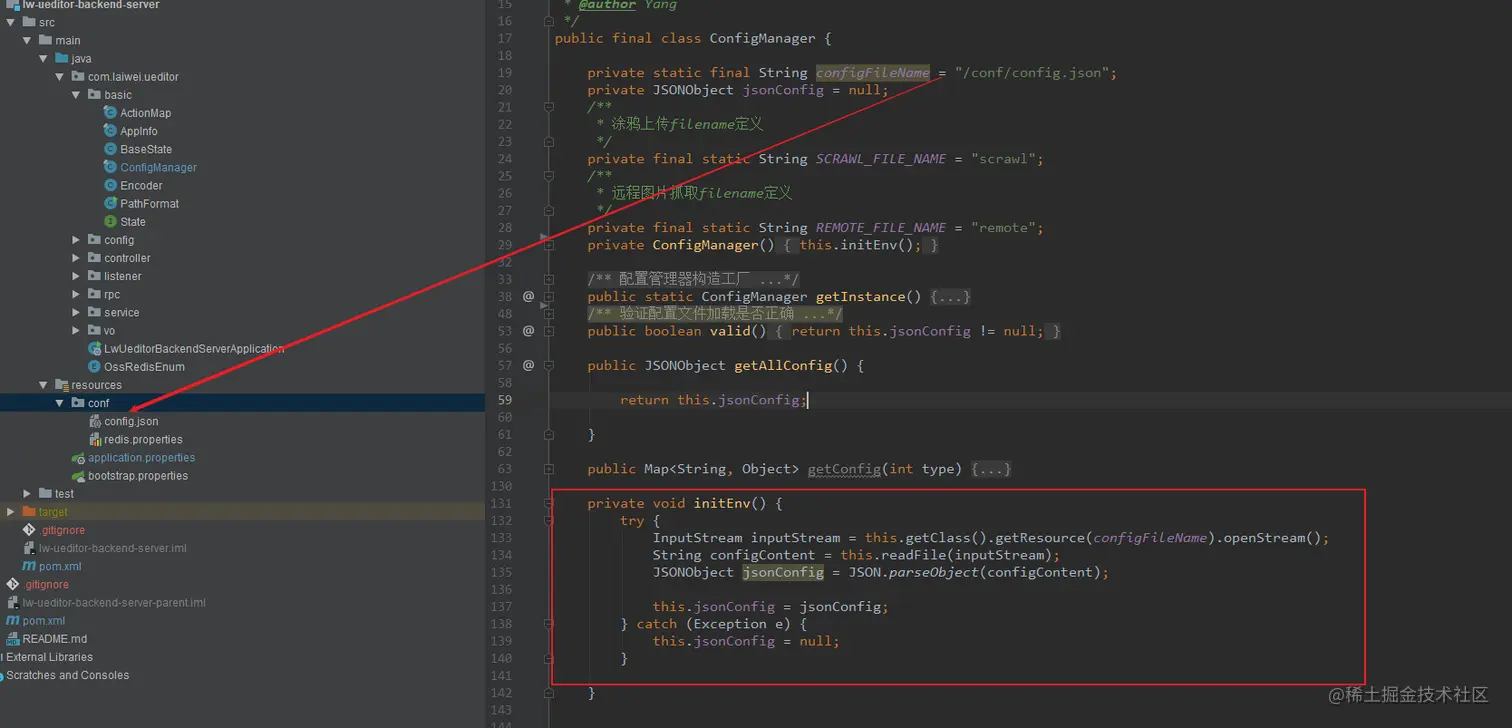Image resolution: width=1512 pixels, height=728 pixels.
Task: Click the readFile call on line 134
Action: (x=914, y=555)
